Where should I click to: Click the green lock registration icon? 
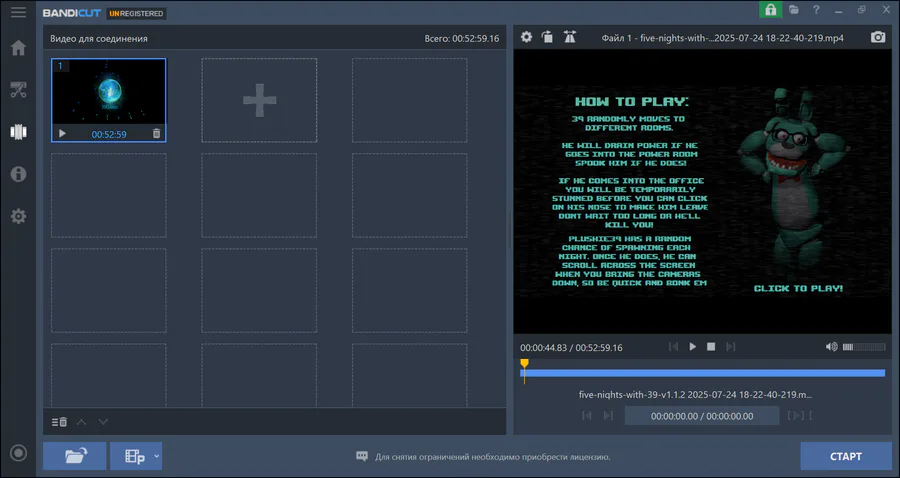coord(770,10)
